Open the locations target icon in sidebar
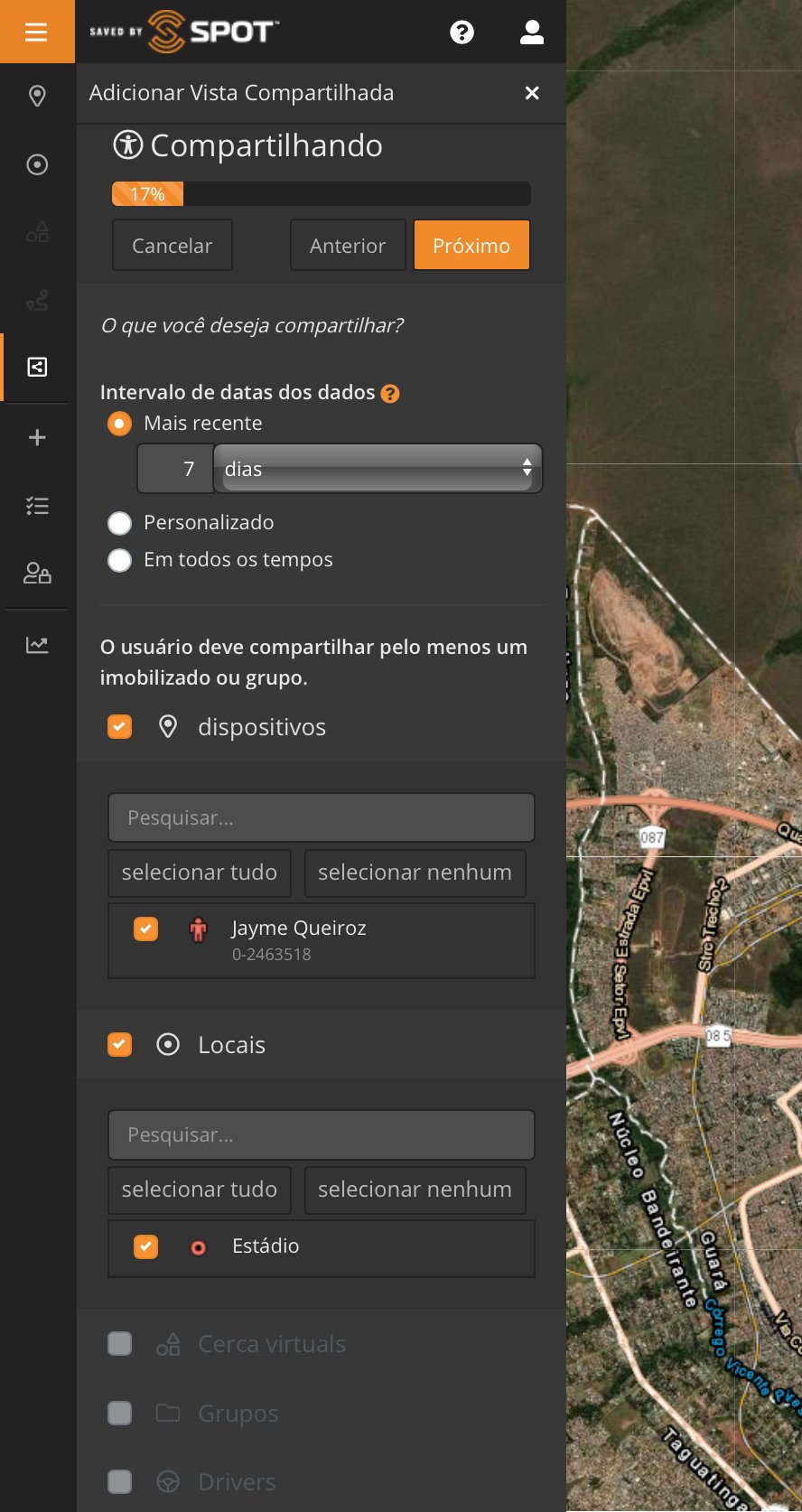This screenshot has width=802, height=1512. [37, 164]
